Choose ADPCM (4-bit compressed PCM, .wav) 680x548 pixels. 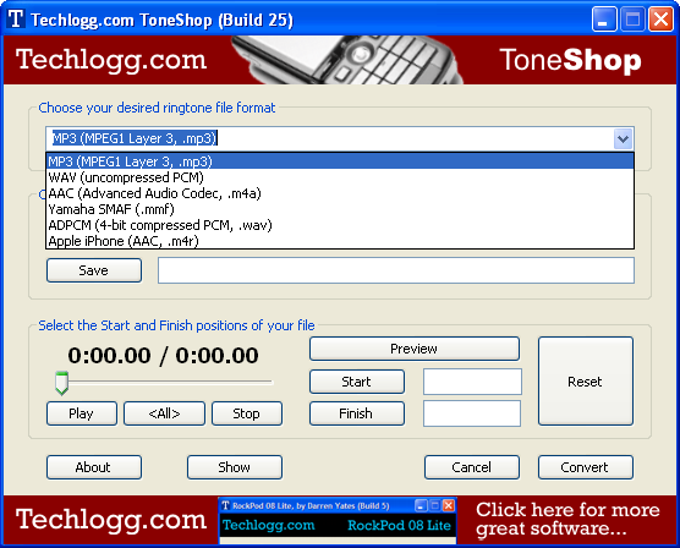pos(340,225)
